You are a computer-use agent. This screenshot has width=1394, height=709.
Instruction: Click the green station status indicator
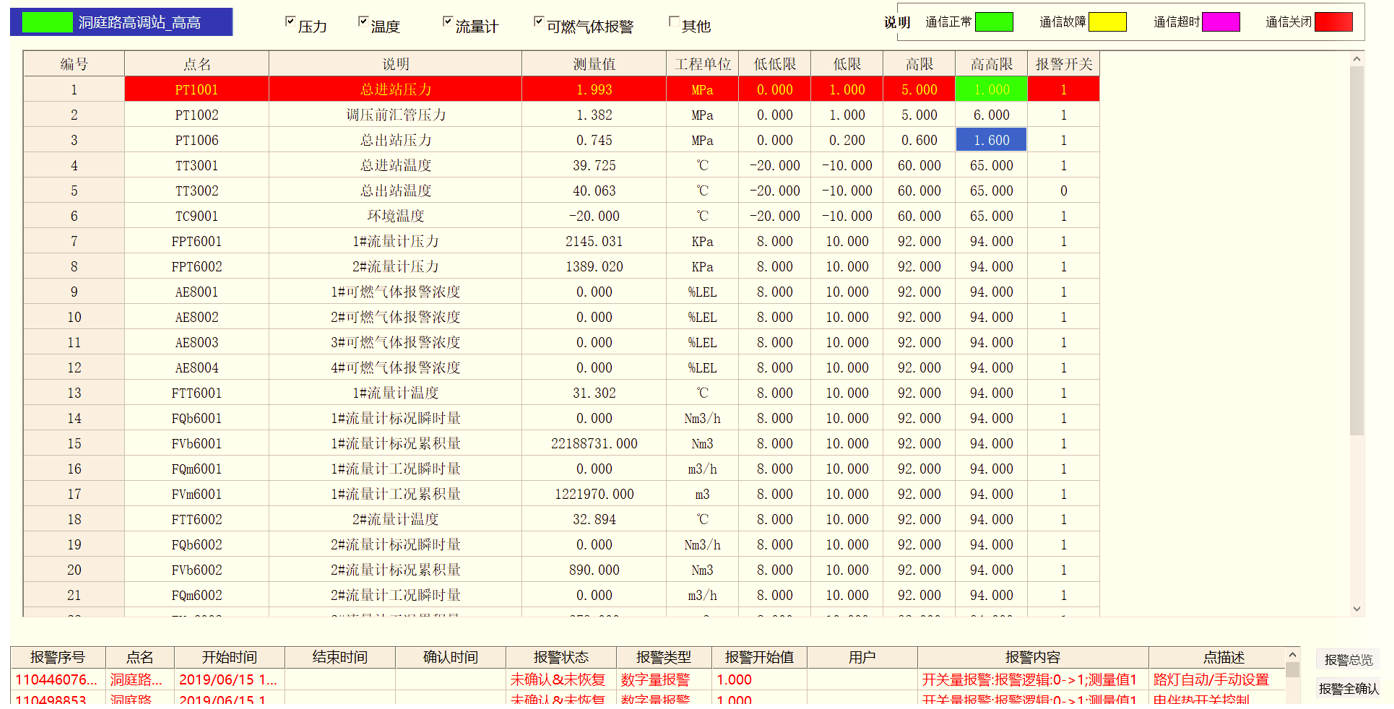pyautogui.click(x=47, y=22)
